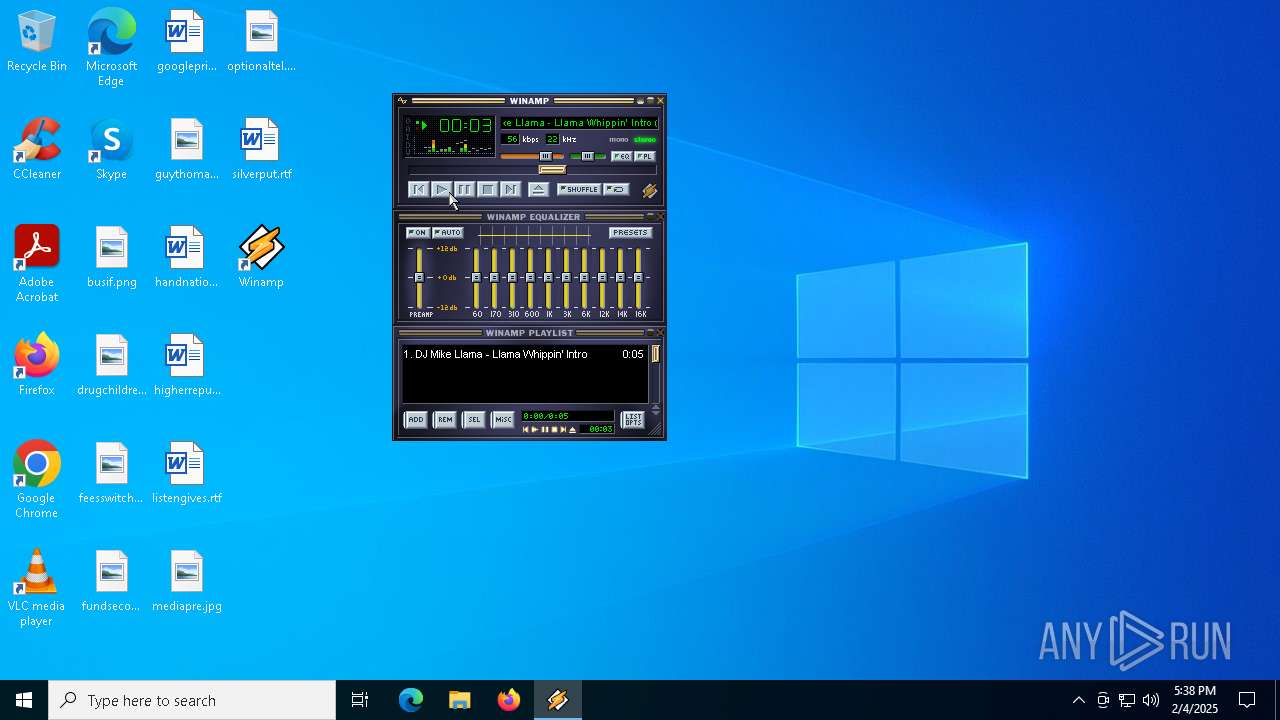Select mediapre.jpg file on desktop
The width and height of the screenshot is (1280, 720).
click(x=187, y=582)
